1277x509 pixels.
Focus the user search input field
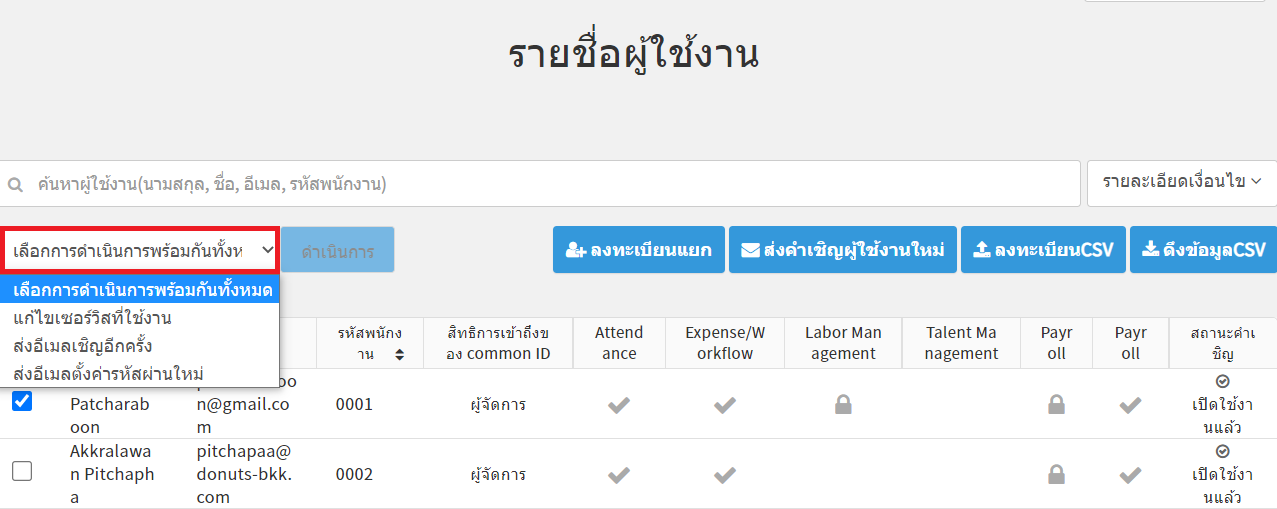540,184
